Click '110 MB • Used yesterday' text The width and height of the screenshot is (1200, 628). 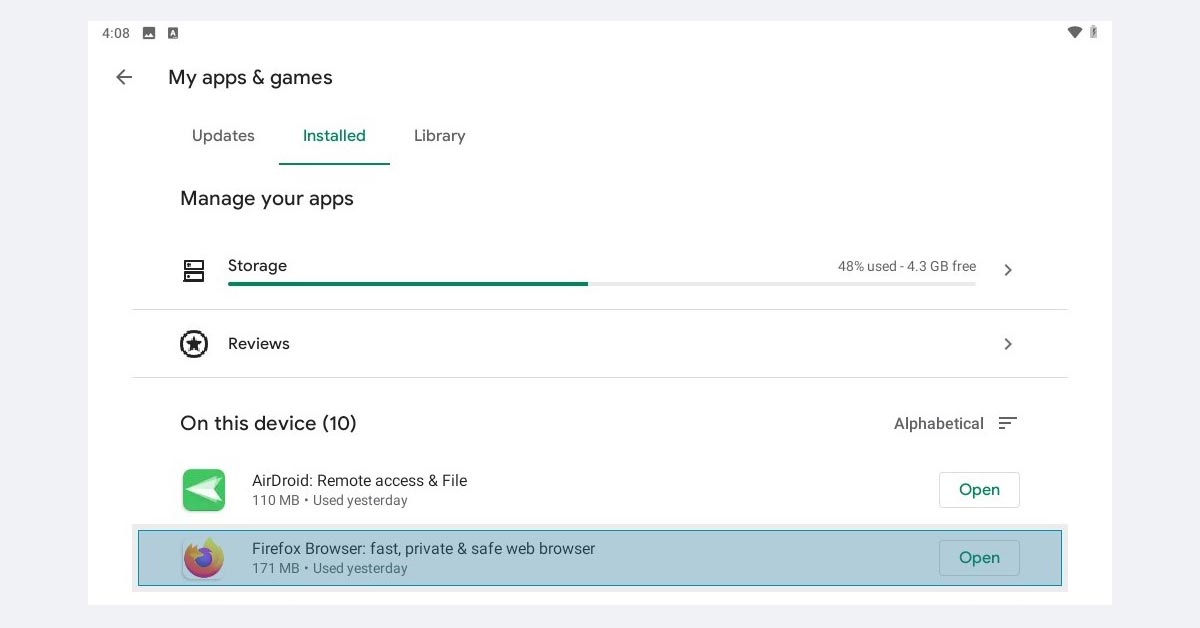(x=330, y=501)
